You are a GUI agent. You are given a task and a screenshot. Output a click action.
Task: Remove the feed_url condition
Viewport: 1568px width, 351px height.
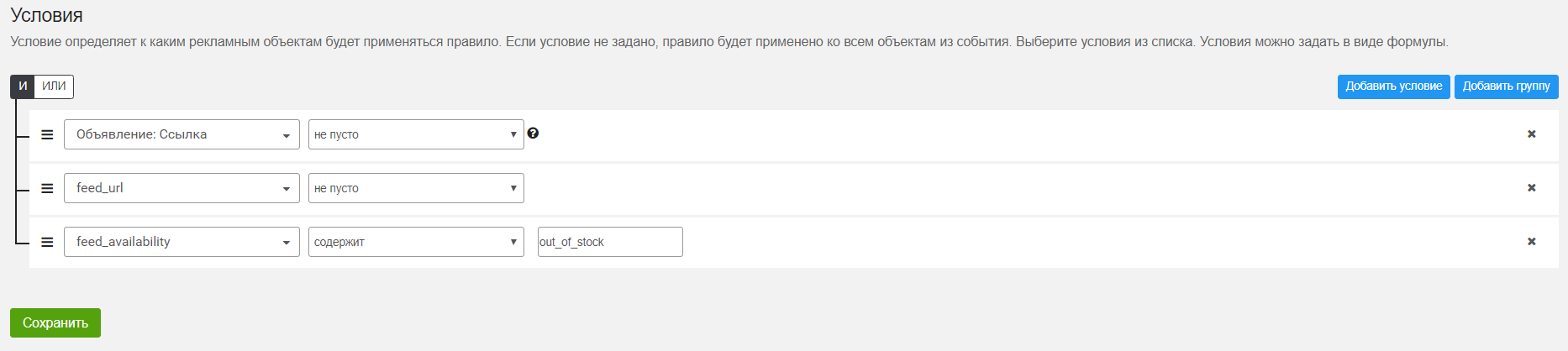tap(1531, 188)
